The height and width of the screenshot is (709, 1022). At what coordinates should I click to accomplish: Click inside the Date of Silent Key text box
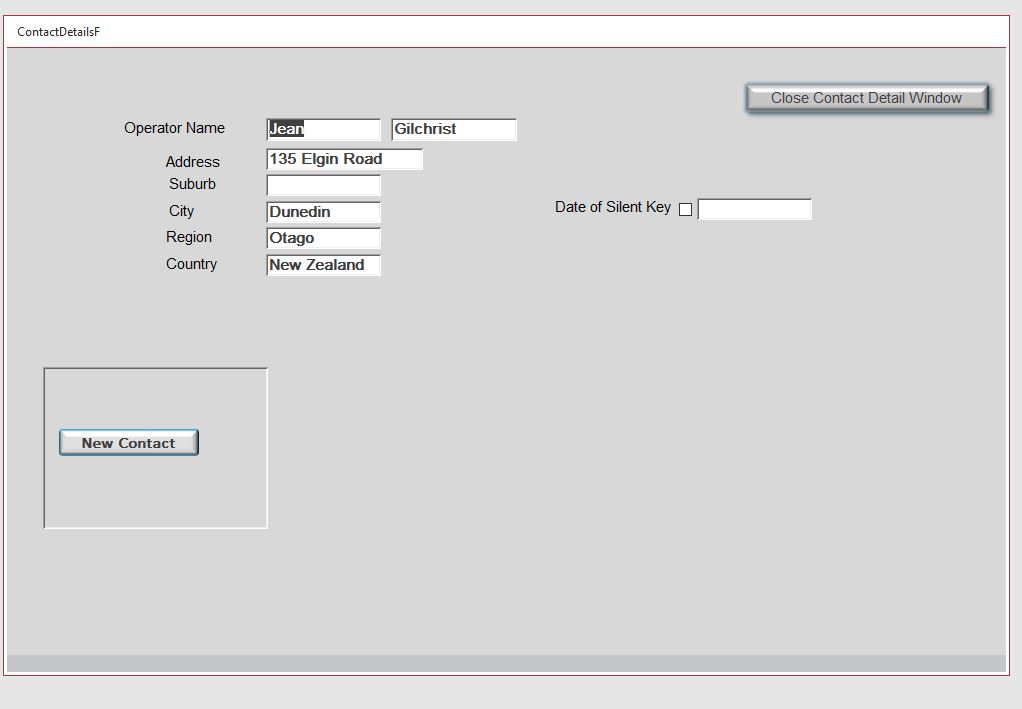click(755, 208)
